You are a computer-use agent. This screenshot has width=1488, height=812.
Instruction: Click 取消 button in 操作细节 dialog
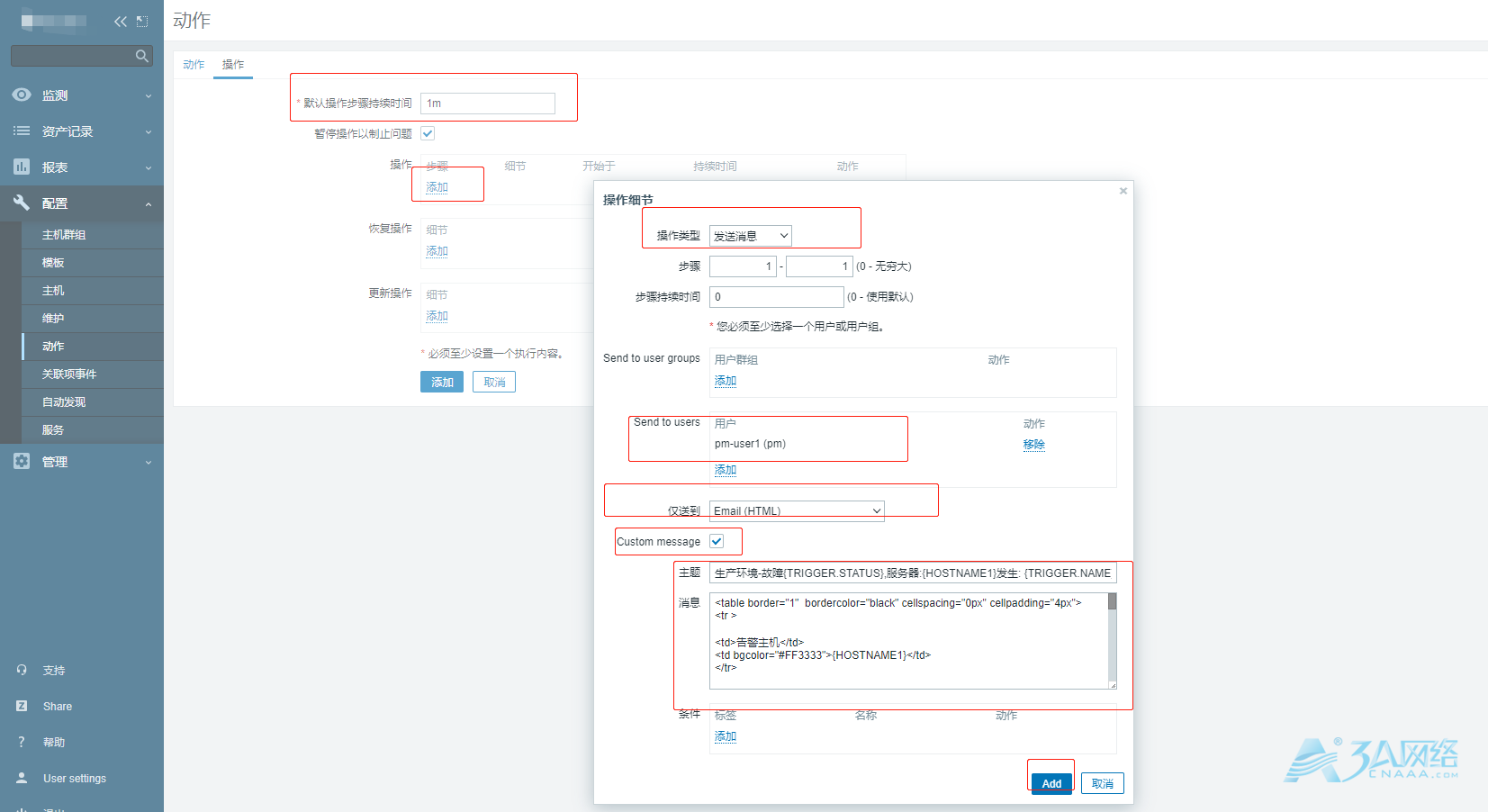[x=1102, y=783]
